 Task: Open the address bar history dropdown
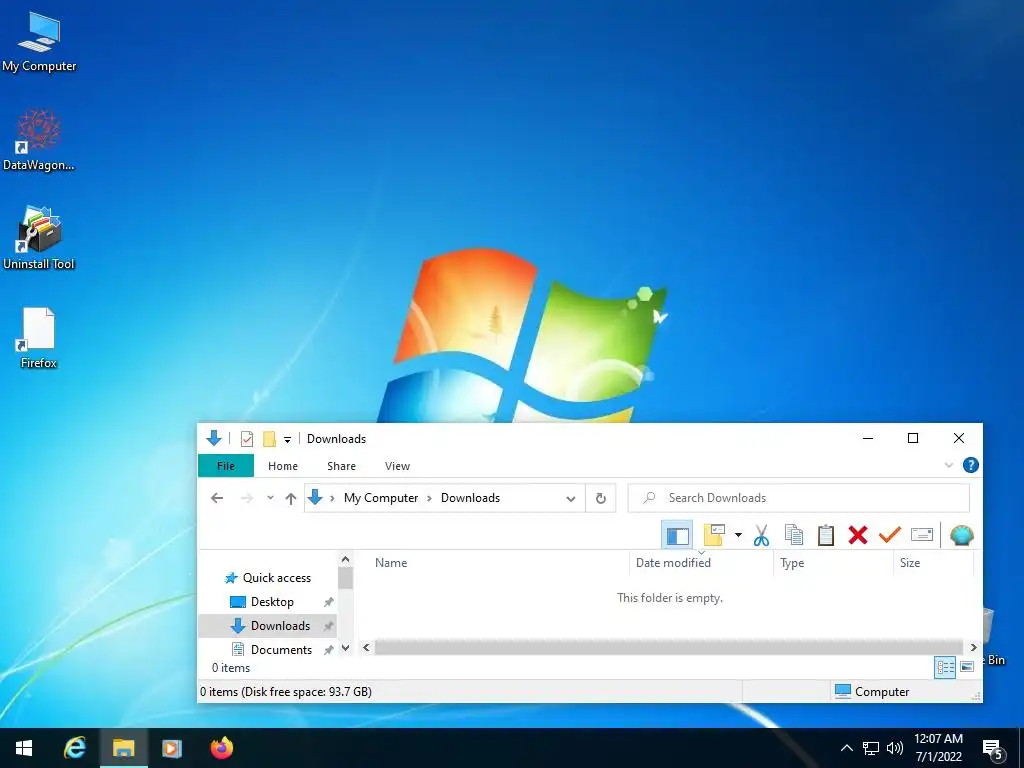pyautogui.click(x=571, y=498)
